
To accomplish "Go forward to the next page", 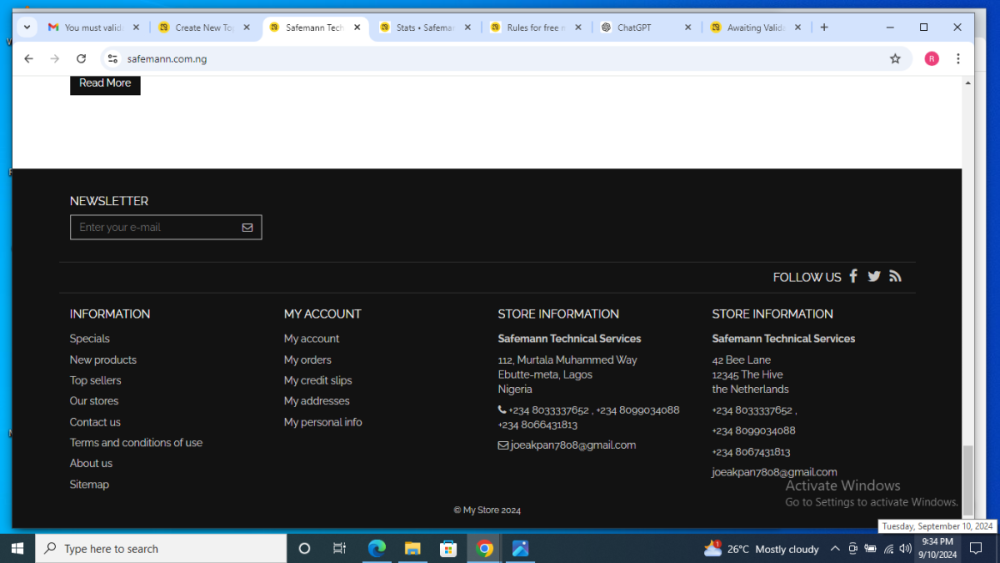I will (55, 59).
